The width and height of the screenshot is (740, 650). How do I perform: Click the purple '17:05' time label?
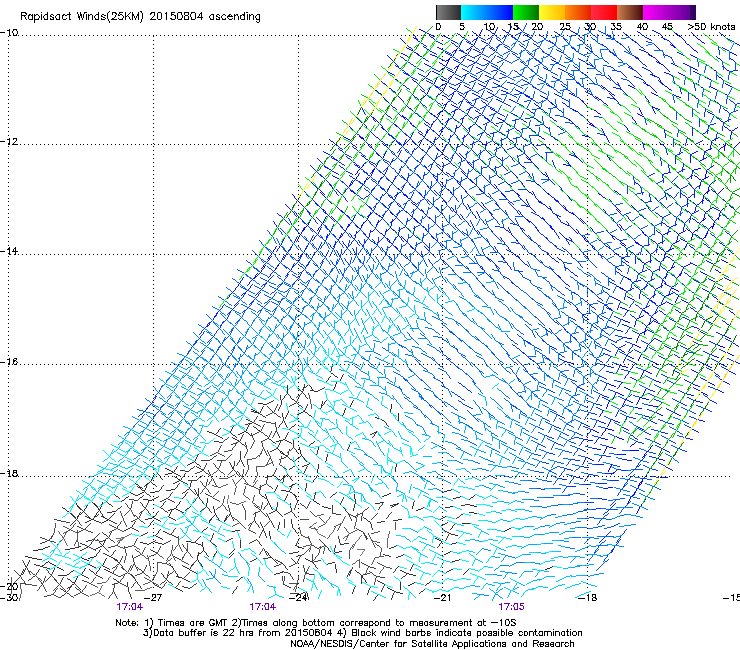[x=512, y=607]
